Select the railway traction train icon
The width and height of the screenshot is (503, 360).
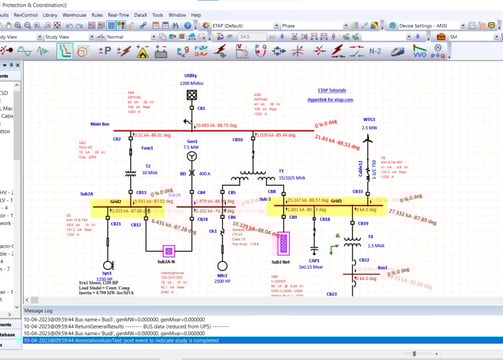[x=398, y=51]
